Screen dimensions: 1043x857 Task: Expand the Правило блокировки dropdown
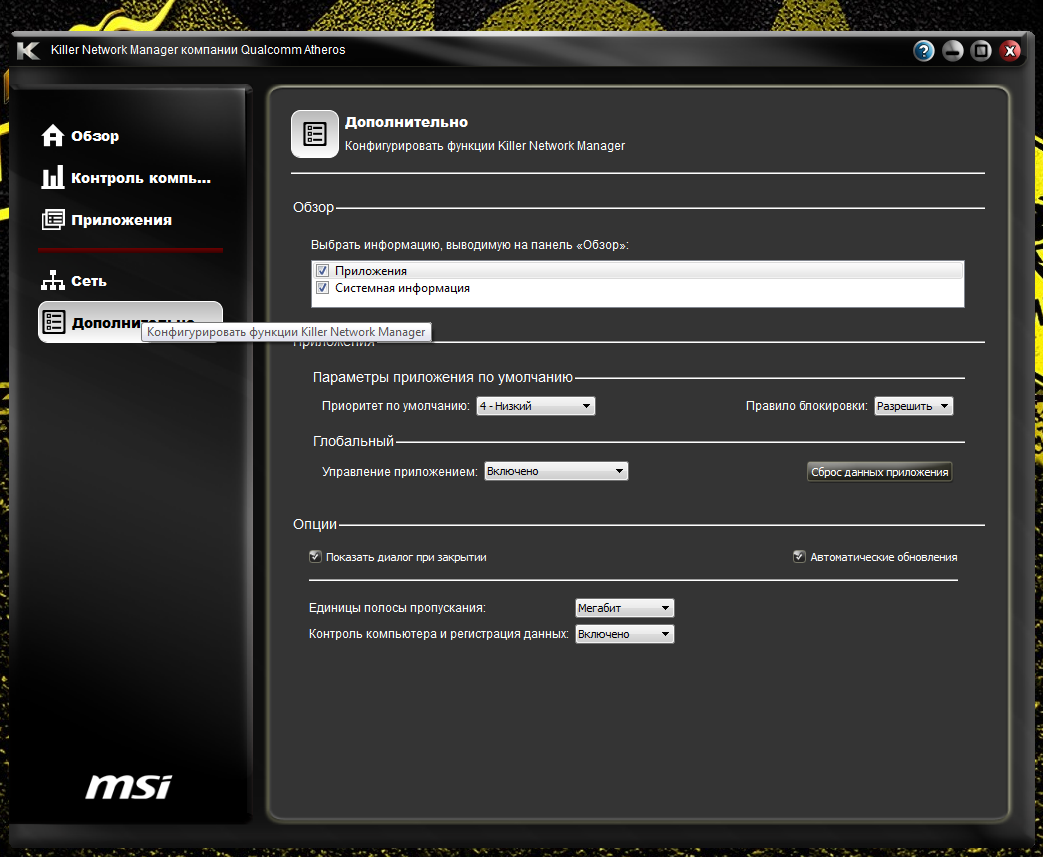(x=913, y=406)
